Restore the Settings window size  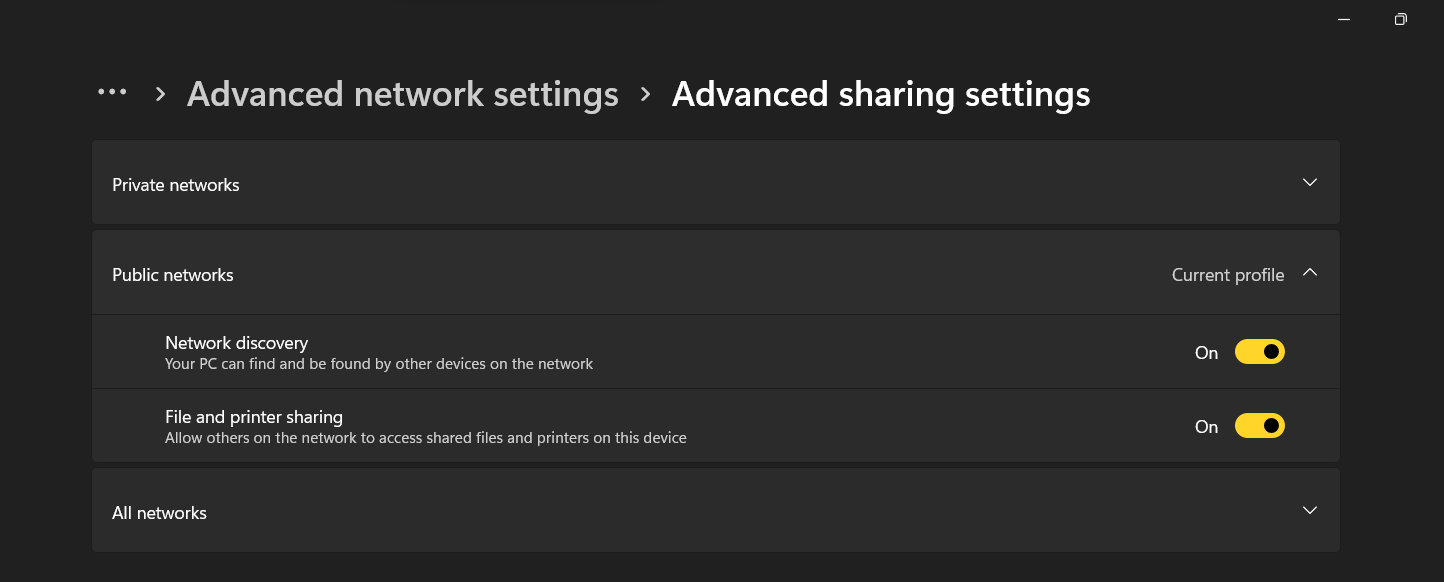1400,19
